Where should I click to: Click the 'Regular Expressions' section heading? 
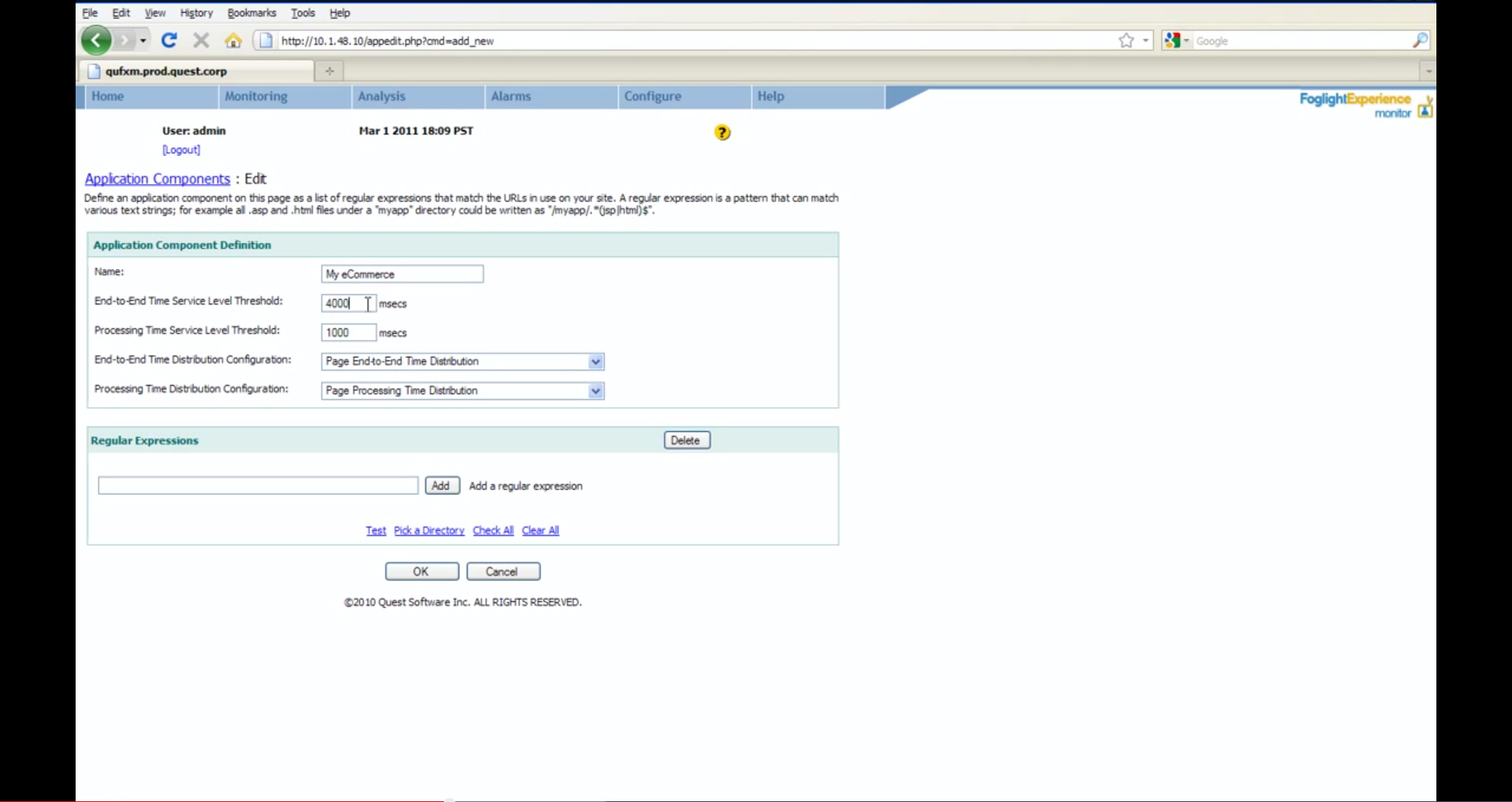144,441
